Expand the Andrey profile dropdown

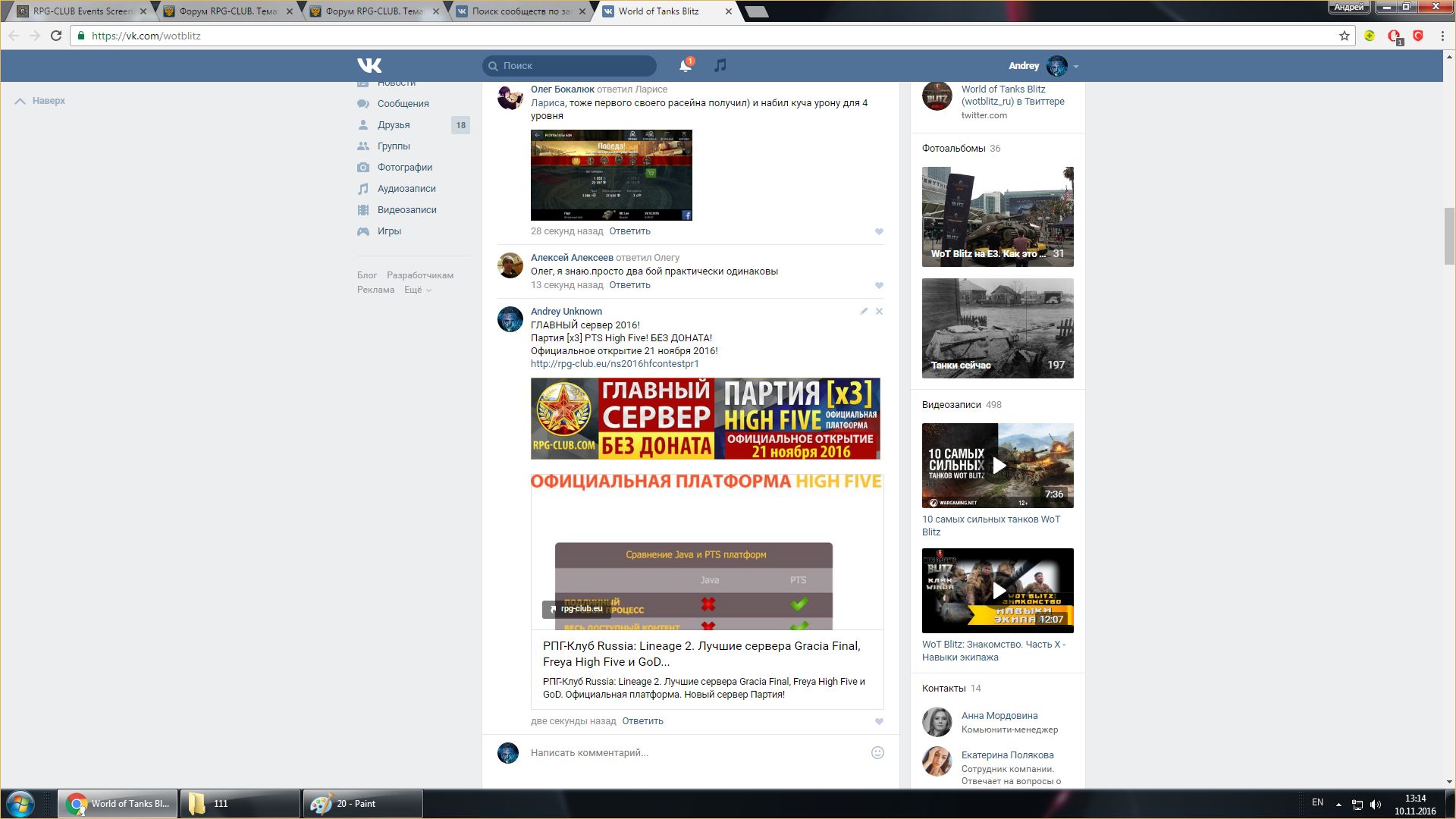pyautogui.click(x=1076, y=66)
